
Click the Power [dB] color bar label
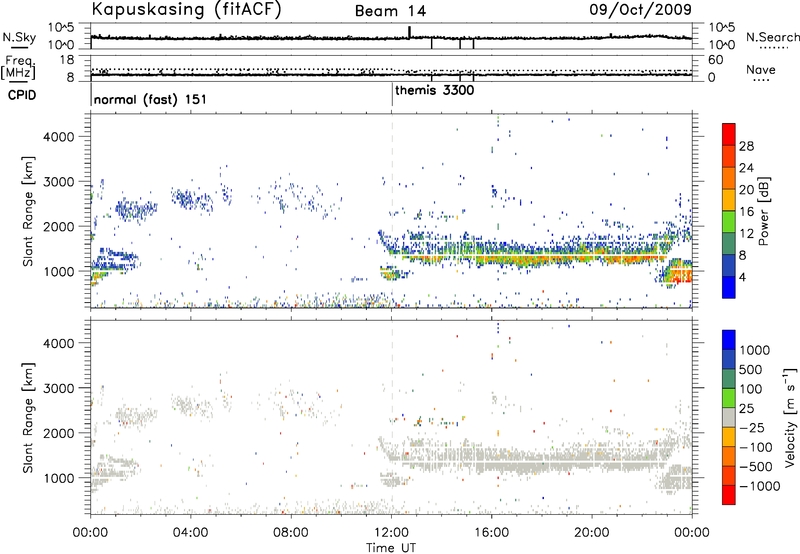tap(763, 211)
